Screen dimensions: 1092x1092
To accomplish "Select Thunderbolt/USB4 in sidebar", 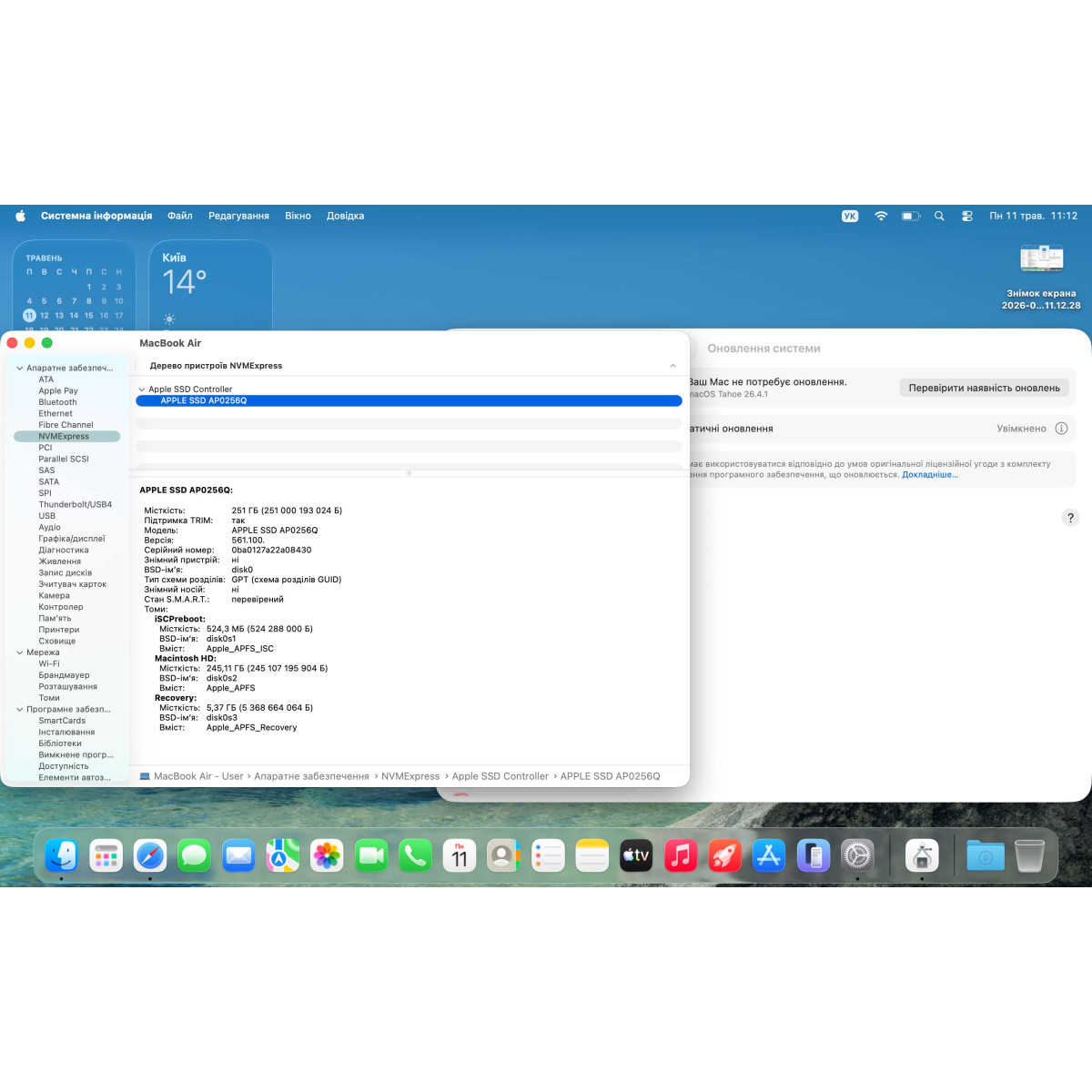I will click(76, 504).
